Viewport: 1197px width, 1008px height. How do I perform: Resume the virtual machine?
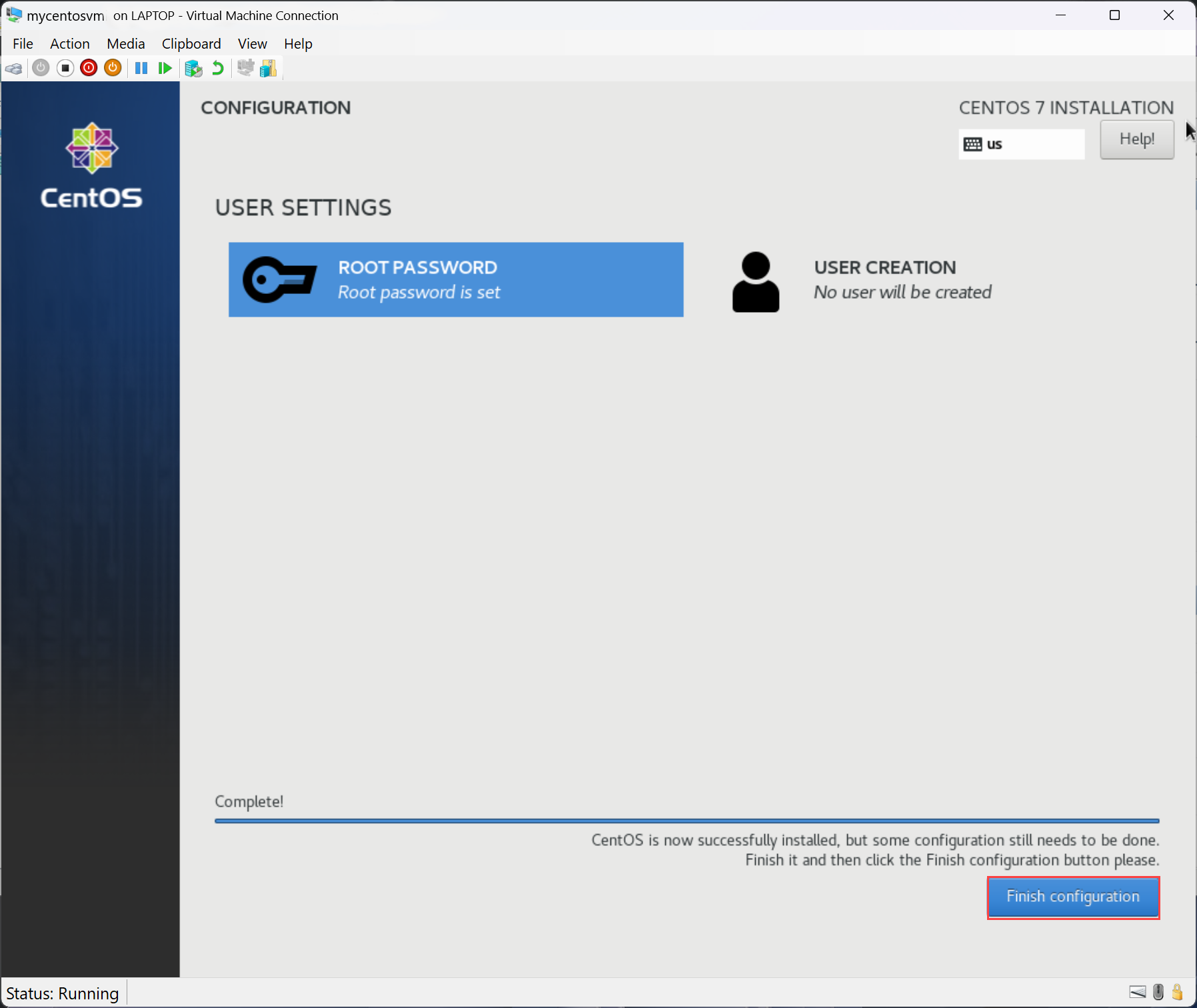pyautogui.click(x=165, y=67)
